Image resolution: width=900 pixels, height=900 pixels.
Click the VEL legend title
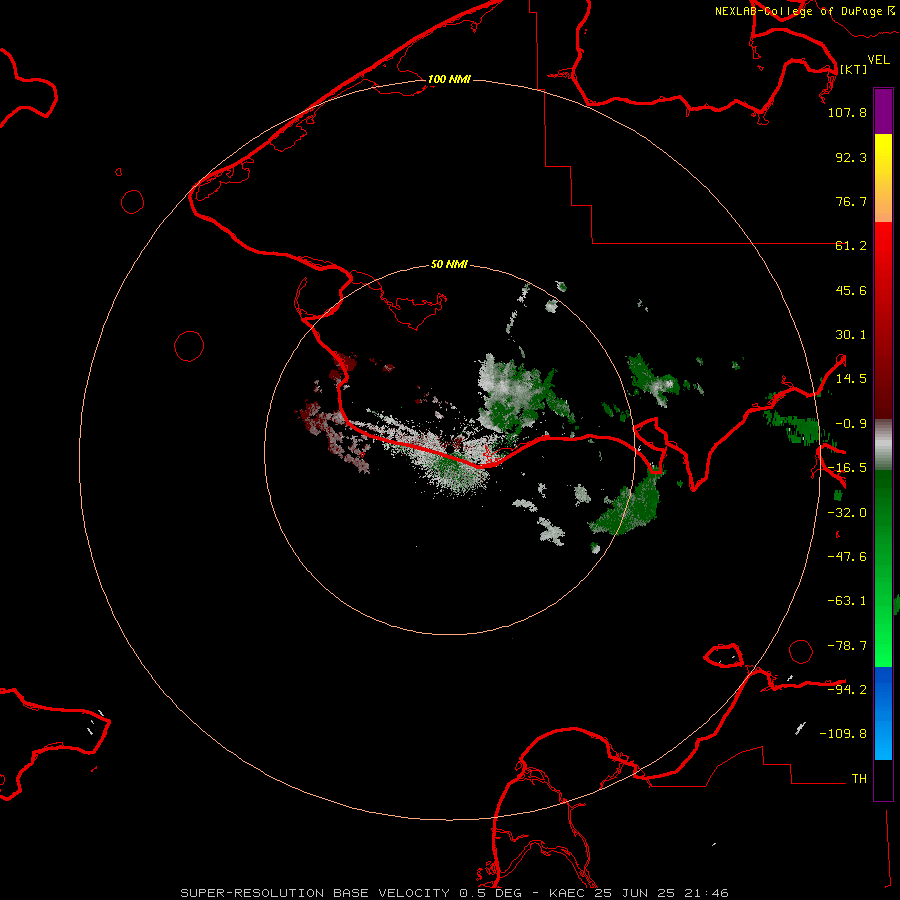coord(879,60)
